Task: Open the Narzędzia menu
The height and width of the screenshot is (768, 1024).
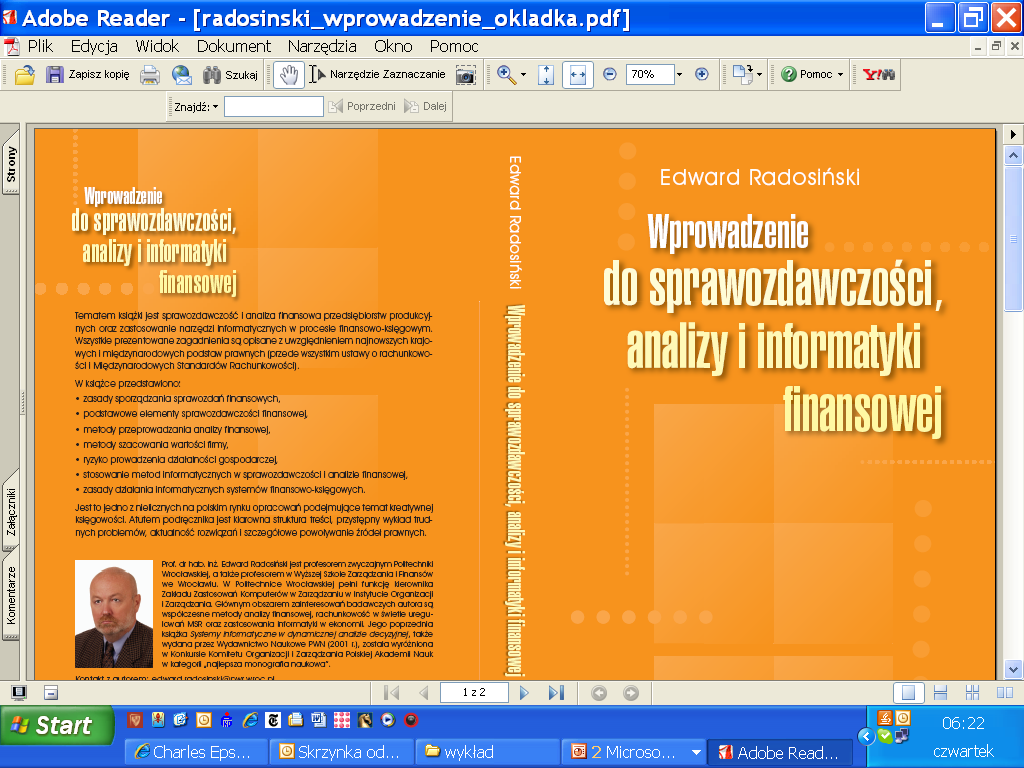Action: pos(322,46)
